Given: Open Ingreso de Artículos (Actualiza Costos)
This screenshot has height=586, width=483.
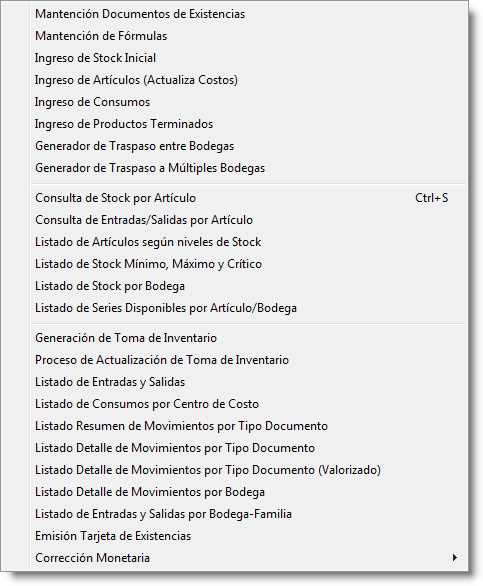Looking at the screenshot, I should [249, 80].
